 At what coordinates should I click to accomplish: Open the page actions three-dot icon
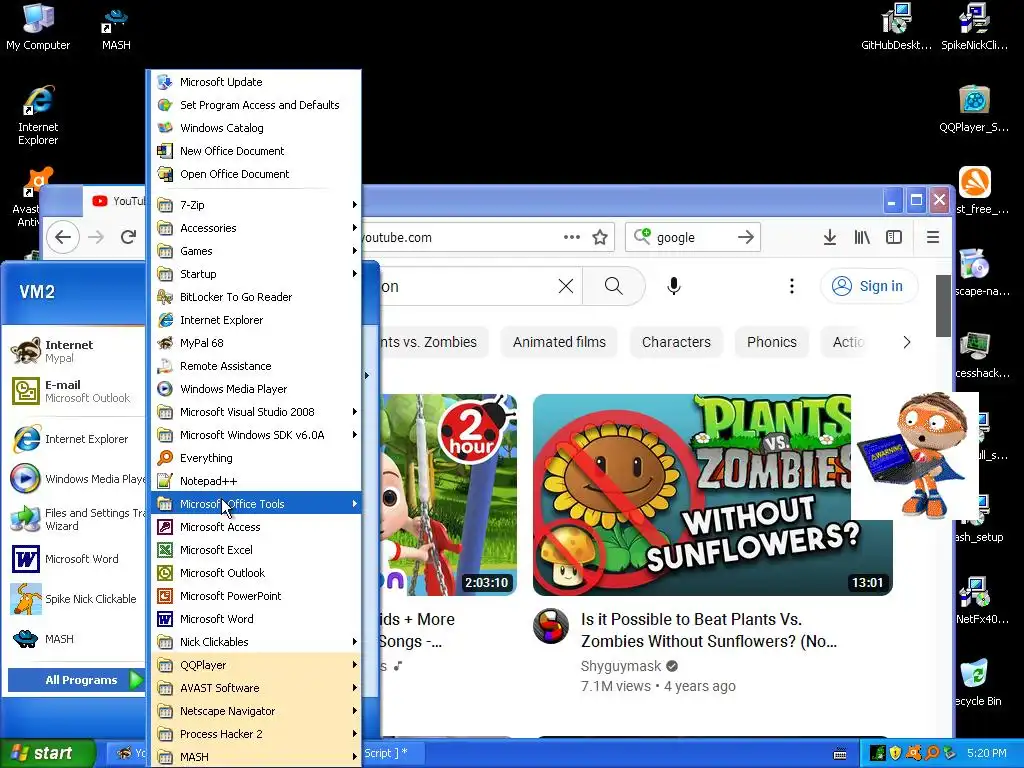(571, 237)
